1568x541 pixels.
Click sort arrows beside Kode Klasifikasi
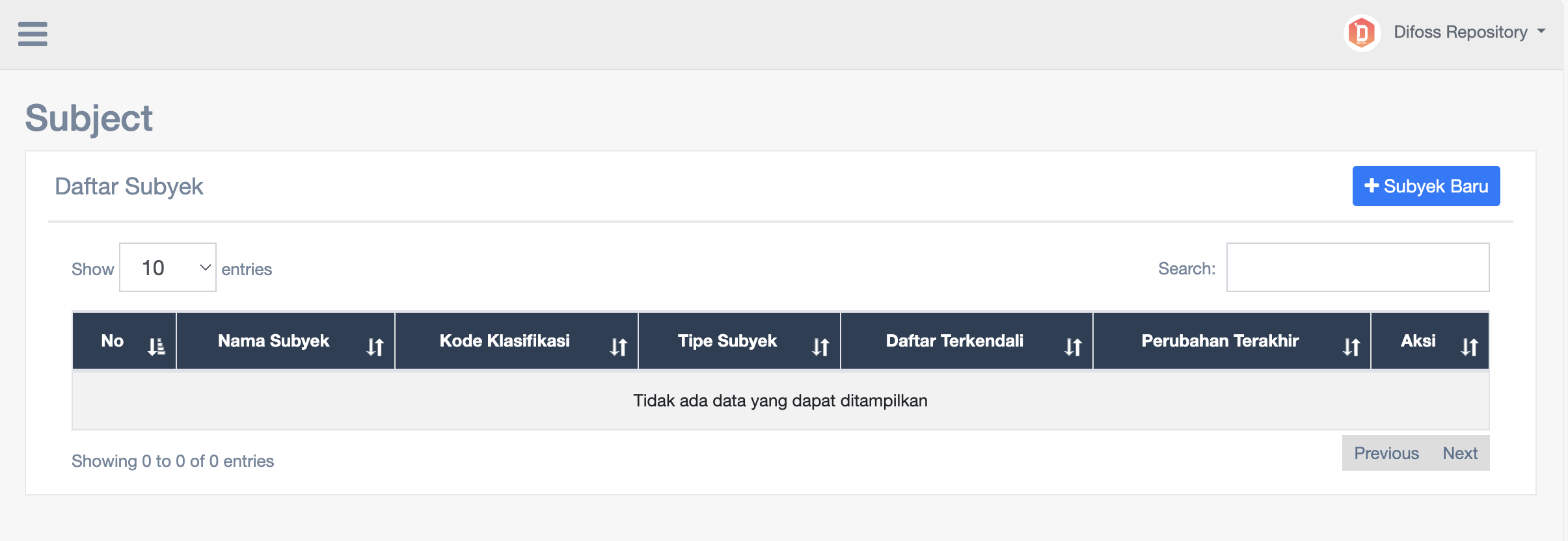(618, 347)
